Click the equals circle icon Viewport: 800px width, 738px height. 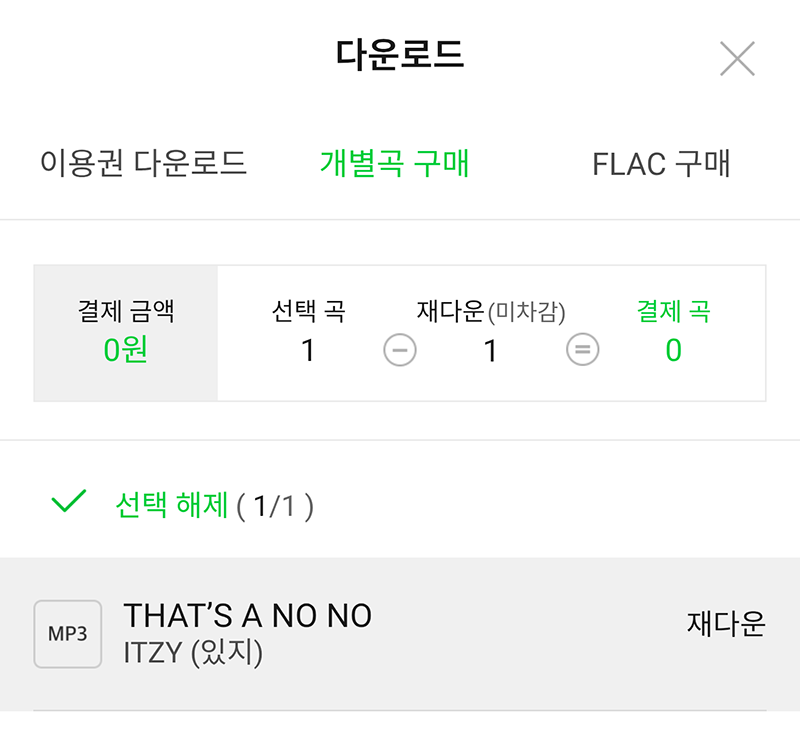click(583, 350)
